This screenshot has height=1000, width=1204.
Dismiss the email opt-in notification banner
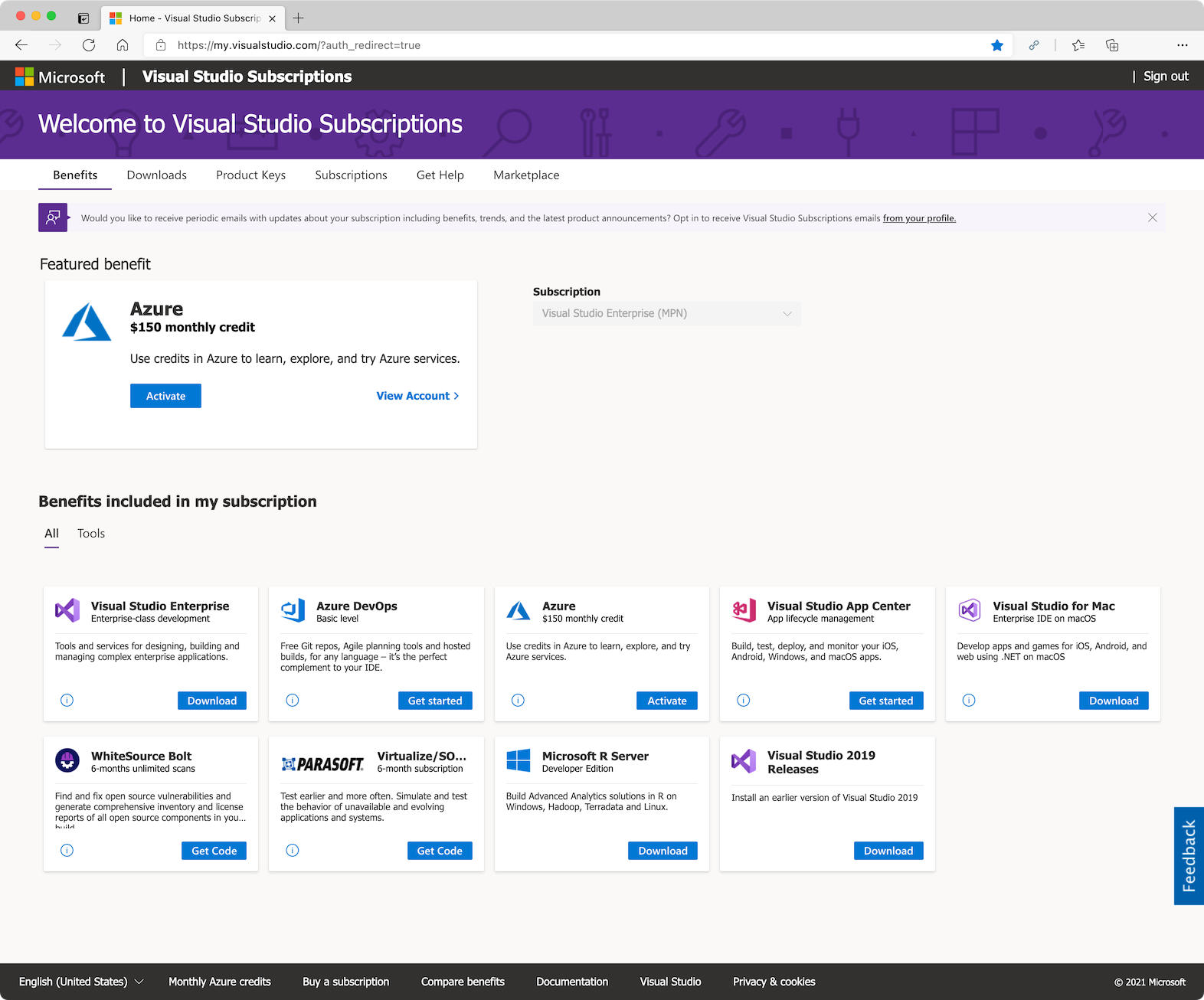pyautogui.click(x=1152, y=217)
